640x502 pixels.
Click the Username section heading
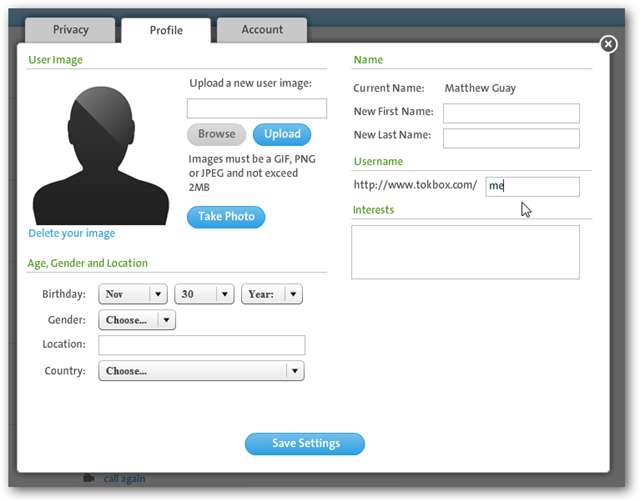(x=378, y=162)
